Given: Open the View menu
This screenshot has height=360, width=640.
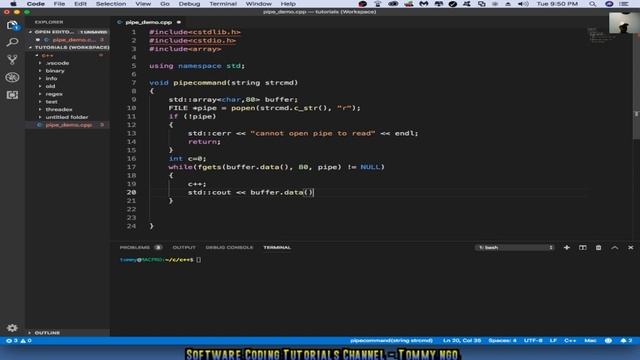Looking at the screenshot, I should click(143, 4).
